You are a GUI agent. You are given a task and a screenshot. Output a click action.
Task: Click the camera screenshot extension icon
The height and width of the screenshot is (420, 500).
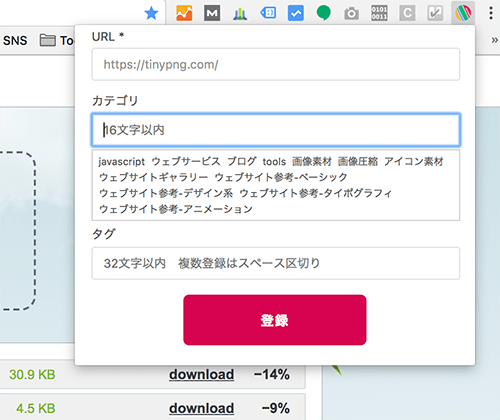(351, 14)
